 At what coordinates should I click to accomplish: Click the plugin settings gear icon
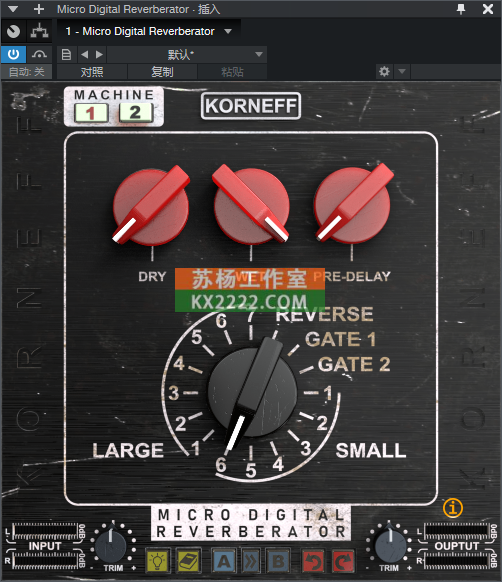384,71
